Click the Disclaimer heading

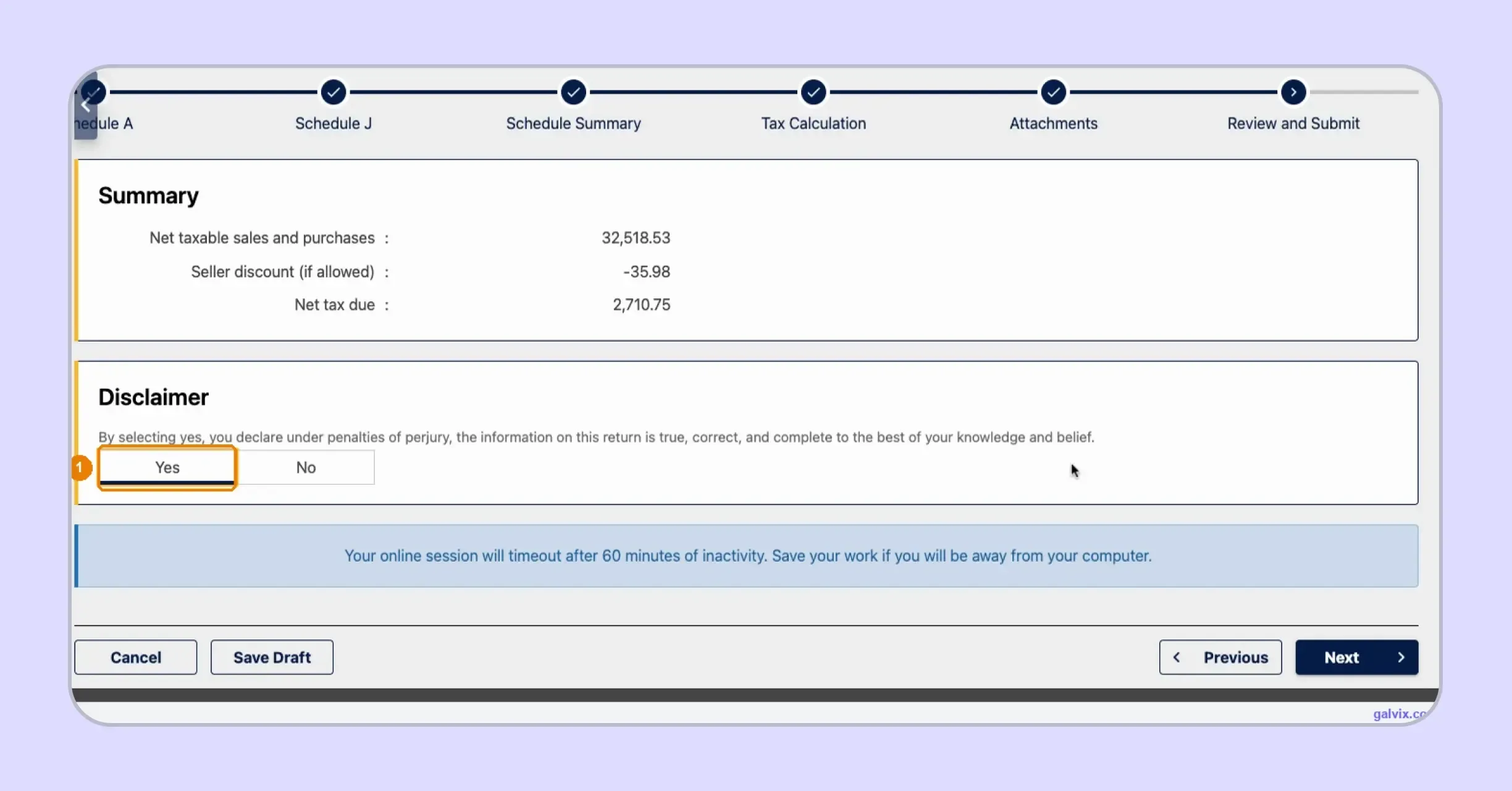click(x=153, y=397)
